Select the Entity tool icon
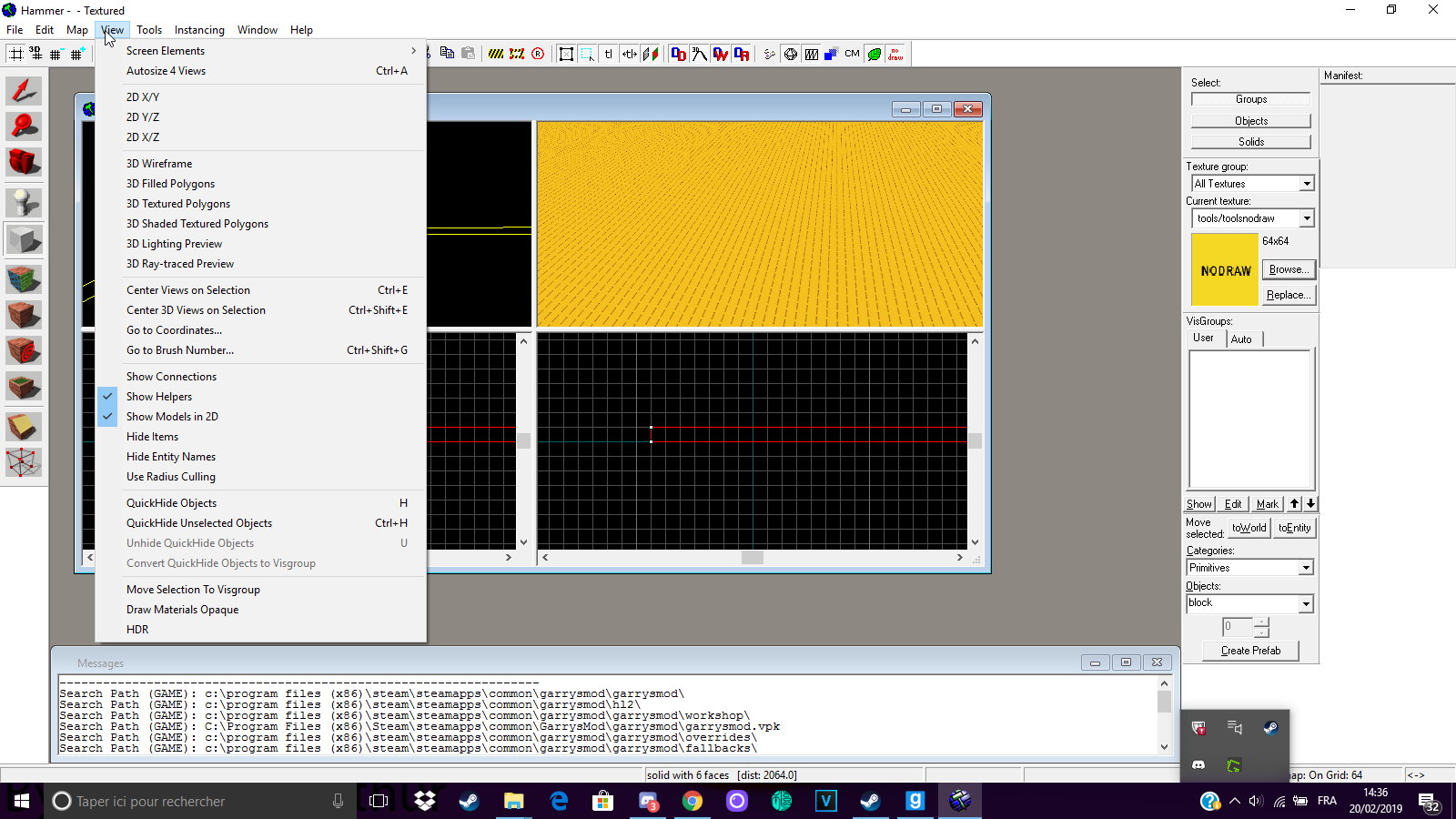 click(x=24, y=202)
